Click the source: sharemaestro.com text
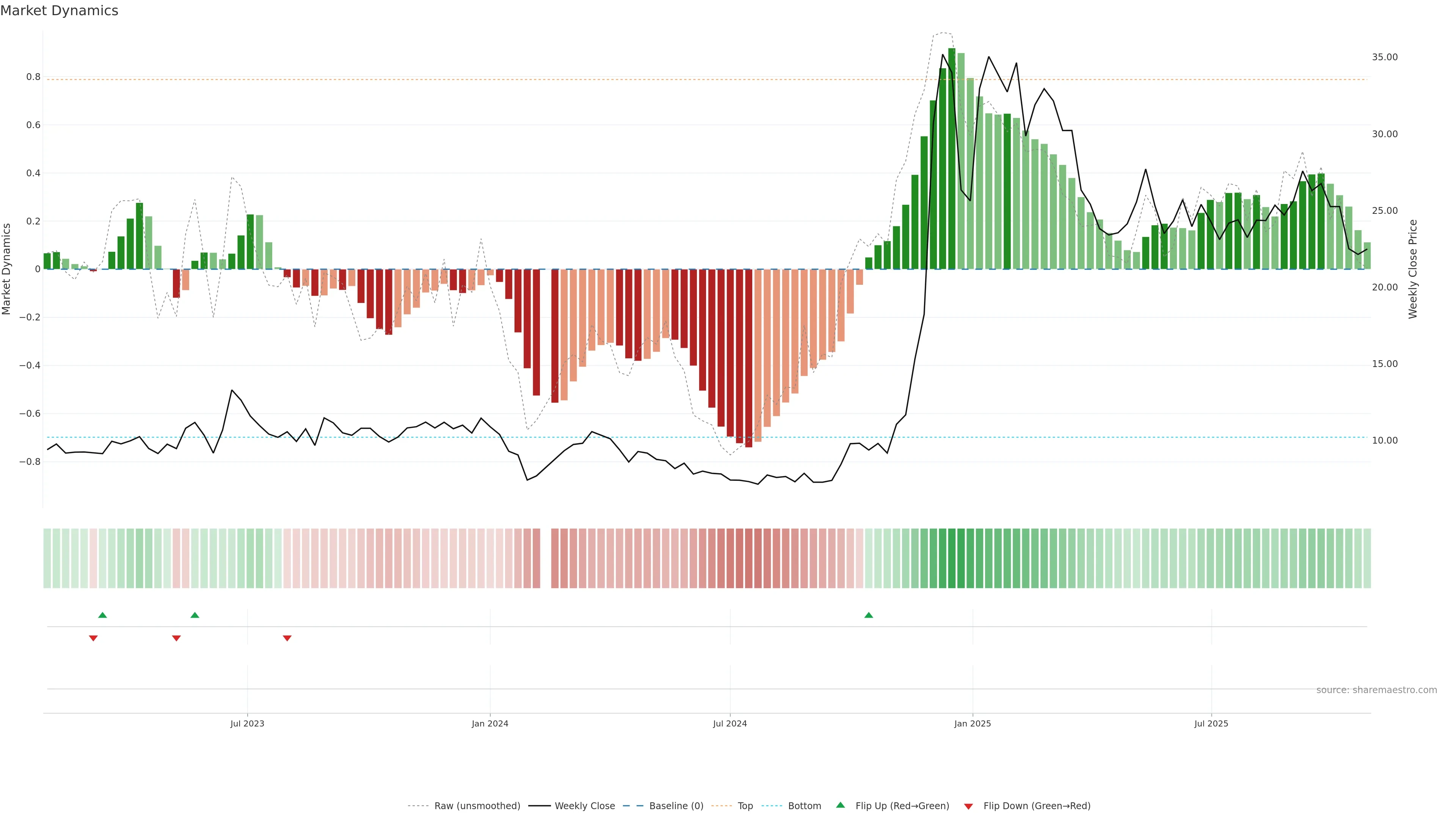Image resolution: width=1456 pixels, height=819 pixels. pyautogui.click(x=1376, y=690)
